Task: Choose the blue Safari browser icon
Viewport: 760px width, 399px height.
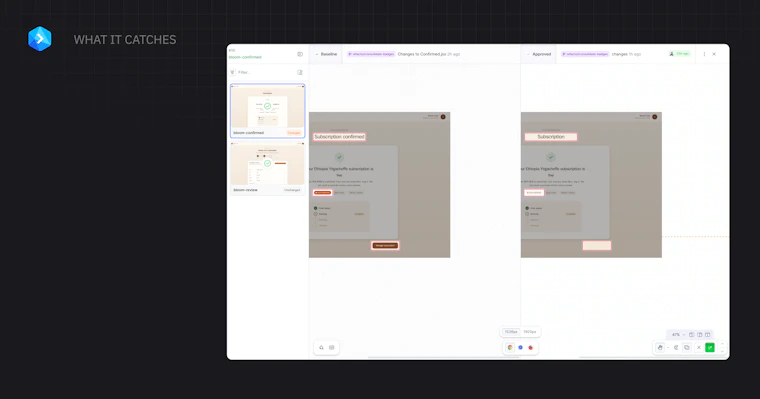Action: [521, 348]
